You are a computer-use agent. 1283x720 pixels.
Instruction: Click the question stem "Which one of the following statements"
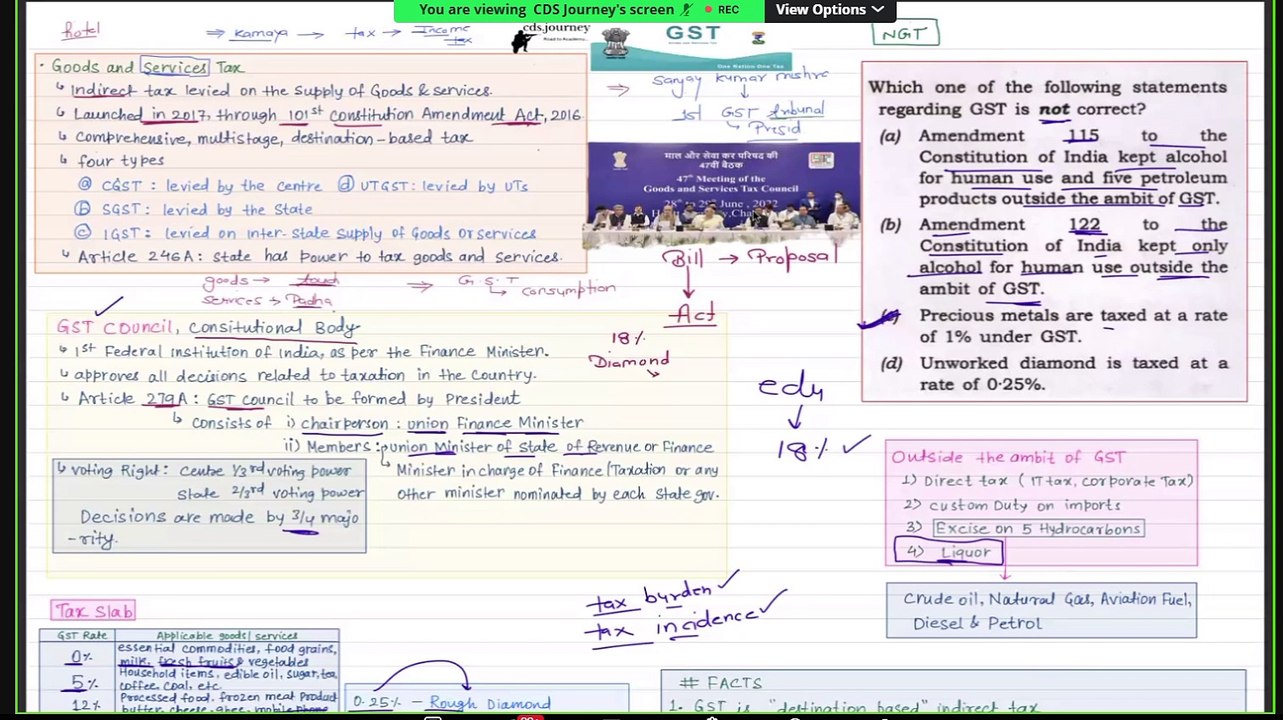point(1047,98)
